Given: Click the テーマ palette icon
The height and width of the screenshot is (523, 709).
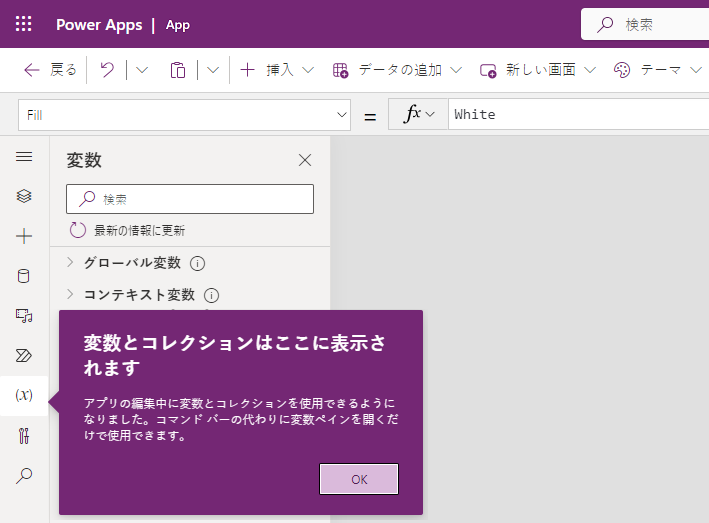Looking at the screenshot, I should tap(622, 70).
